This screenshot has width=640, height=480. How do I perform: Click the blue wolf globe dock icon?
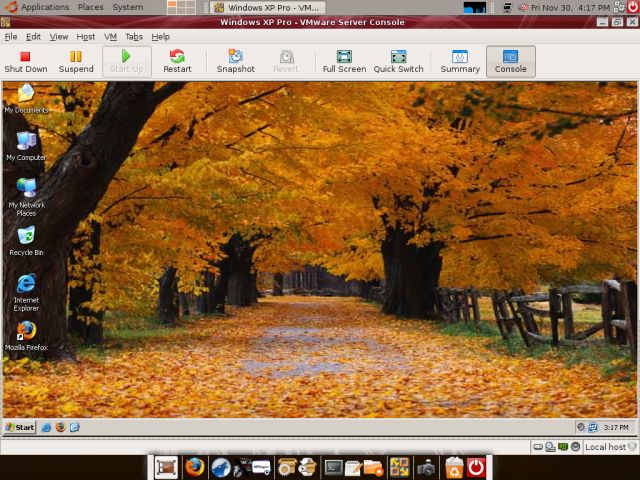tap(221, 467)
